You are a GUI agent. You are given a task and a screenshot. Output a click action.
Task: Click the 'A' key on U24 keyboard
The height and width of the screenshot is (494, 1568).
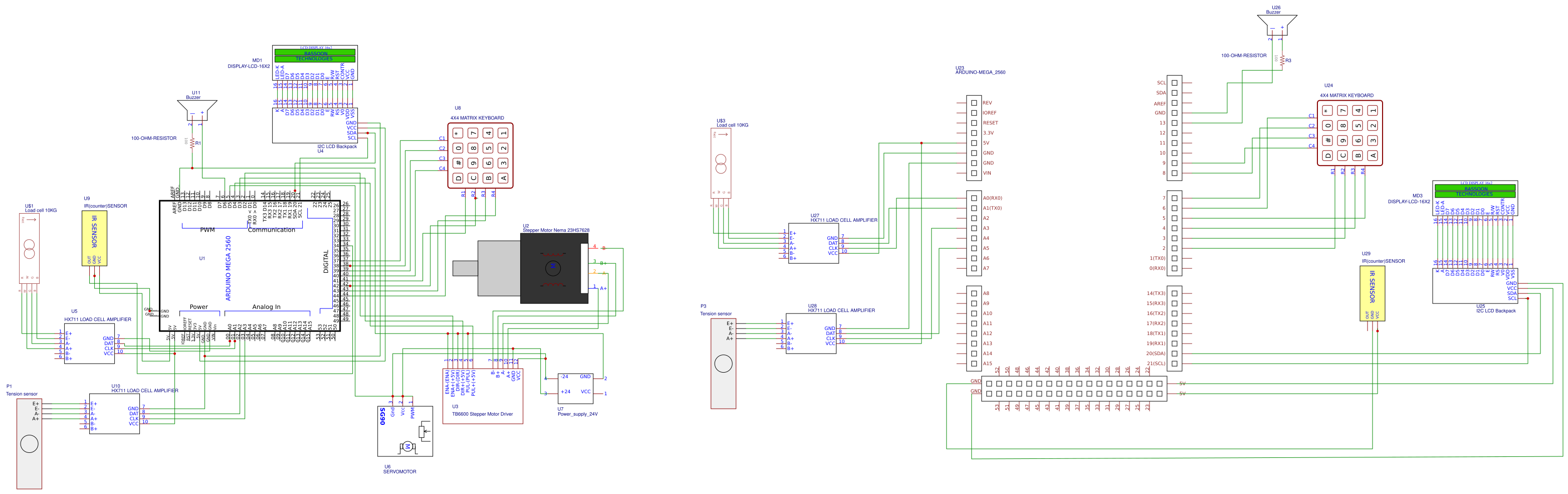(x=1373, y=155)
